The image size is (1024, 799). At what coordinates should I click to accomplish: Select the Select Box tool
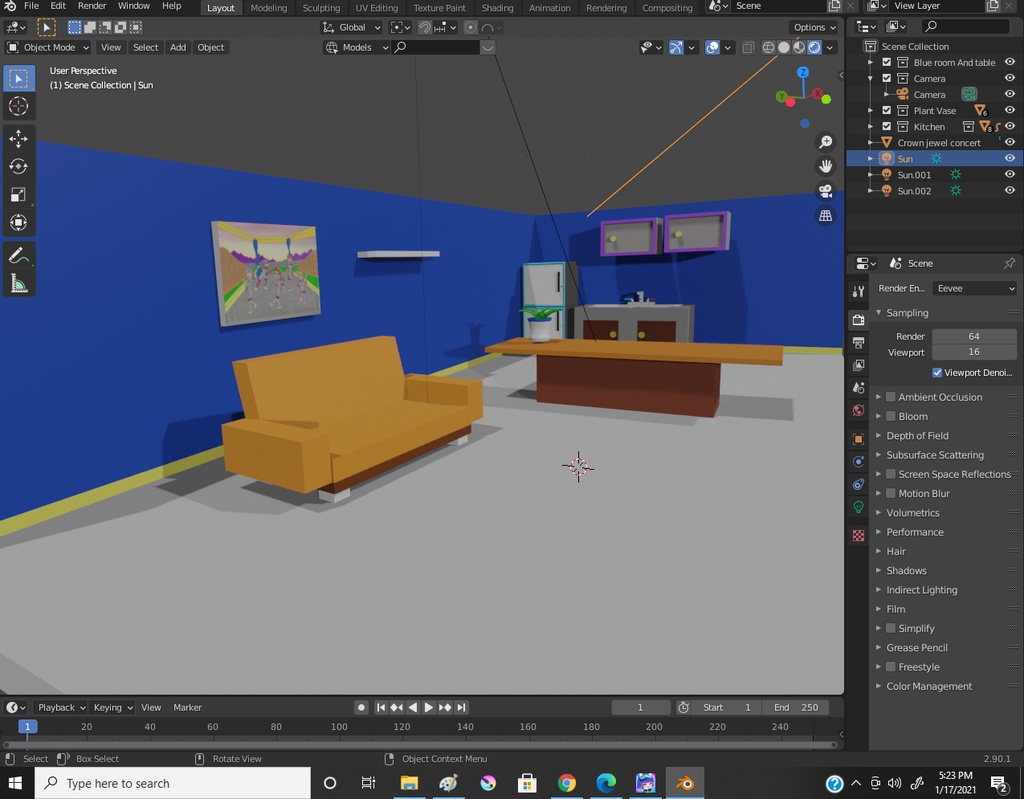pos(18,78)
